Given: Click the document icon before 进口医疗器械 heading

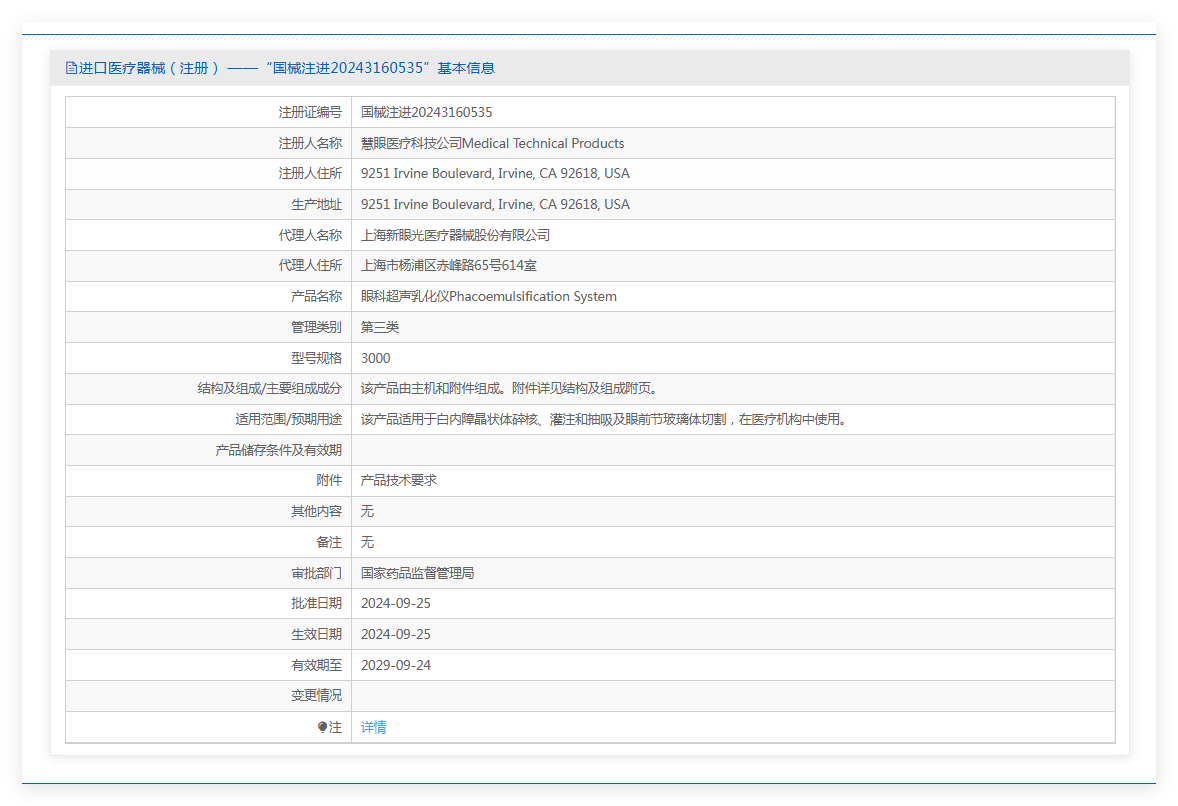Looking at the screenshot, I should click(x=71, y=68).
